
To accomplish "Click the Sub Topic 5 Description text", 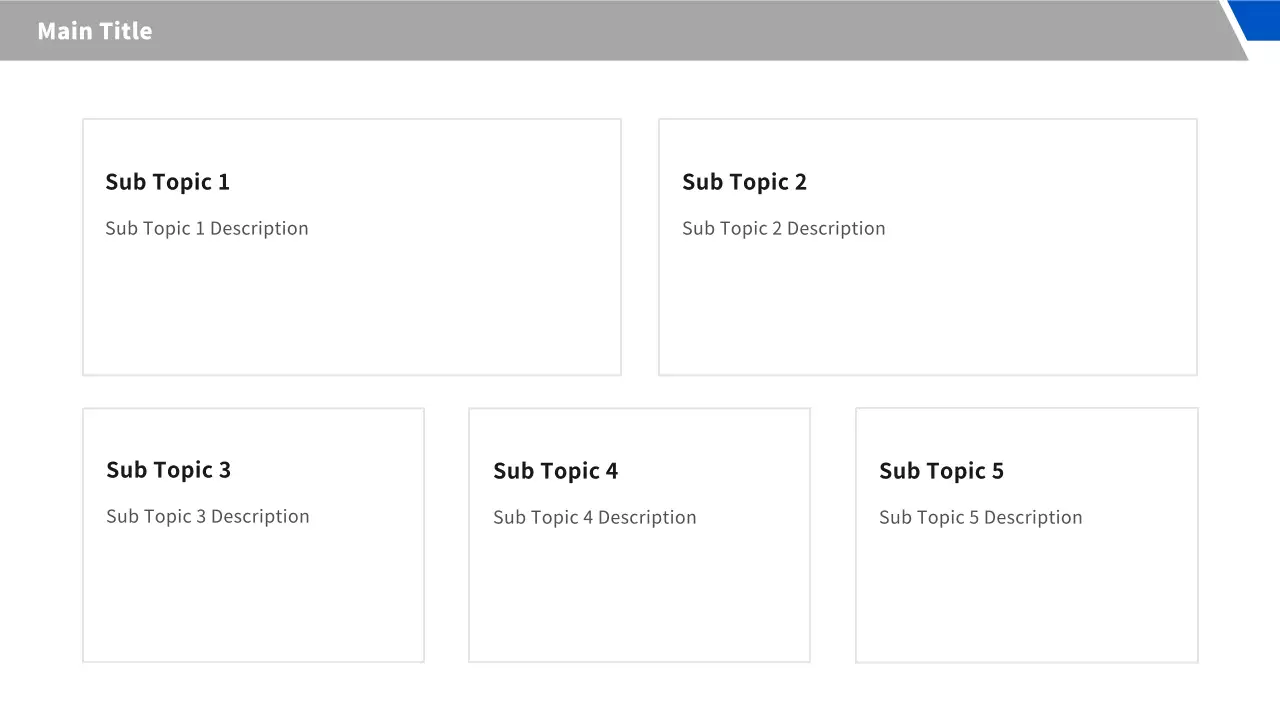I will tap(980, 518).
